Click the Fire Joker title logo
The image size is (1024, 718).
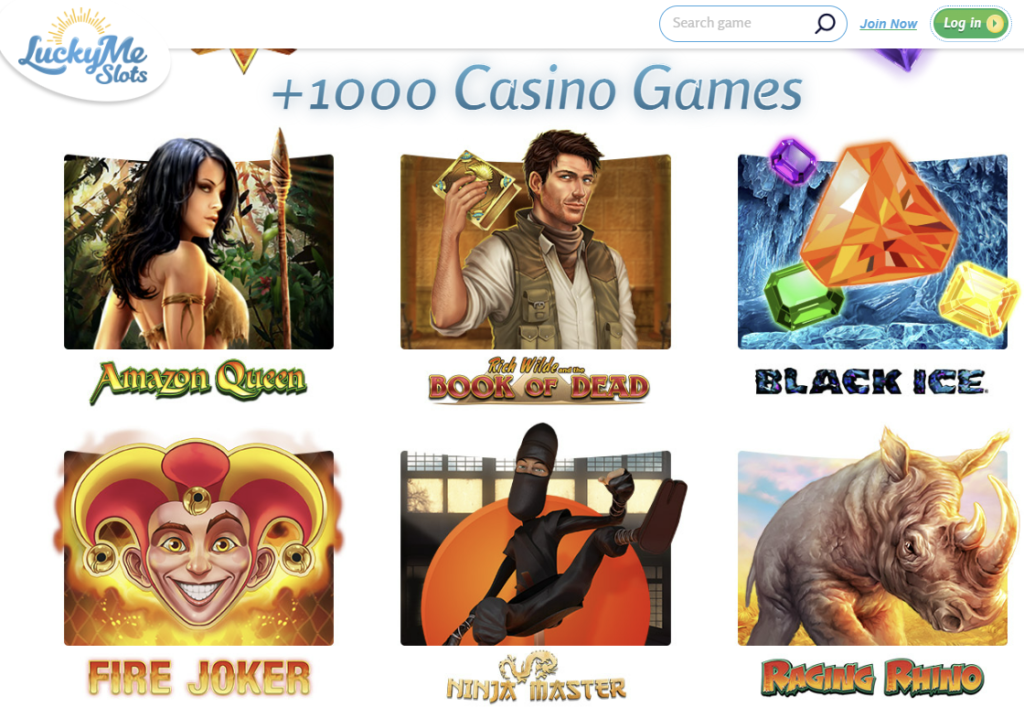pyautogui.click(x=199, y=677)
